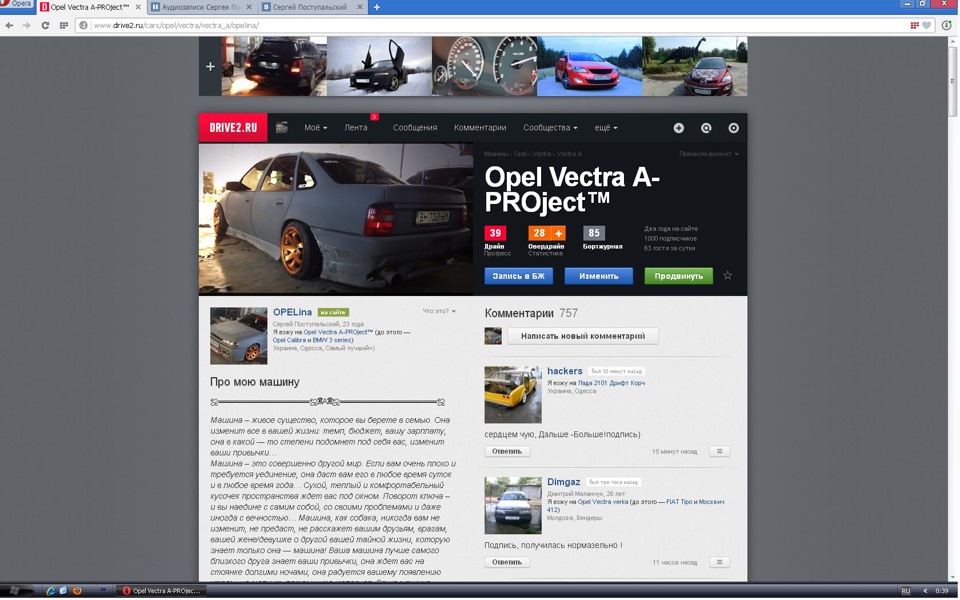The width and height of the screenshot is (960, 600).
Task: Click the plus add icon in navbar
Action: (678, 128)
